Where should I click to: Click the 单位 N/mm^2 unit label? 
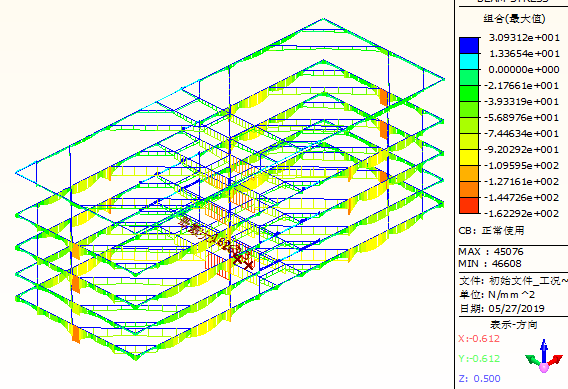pyautogui.click(x=497, y=294)
